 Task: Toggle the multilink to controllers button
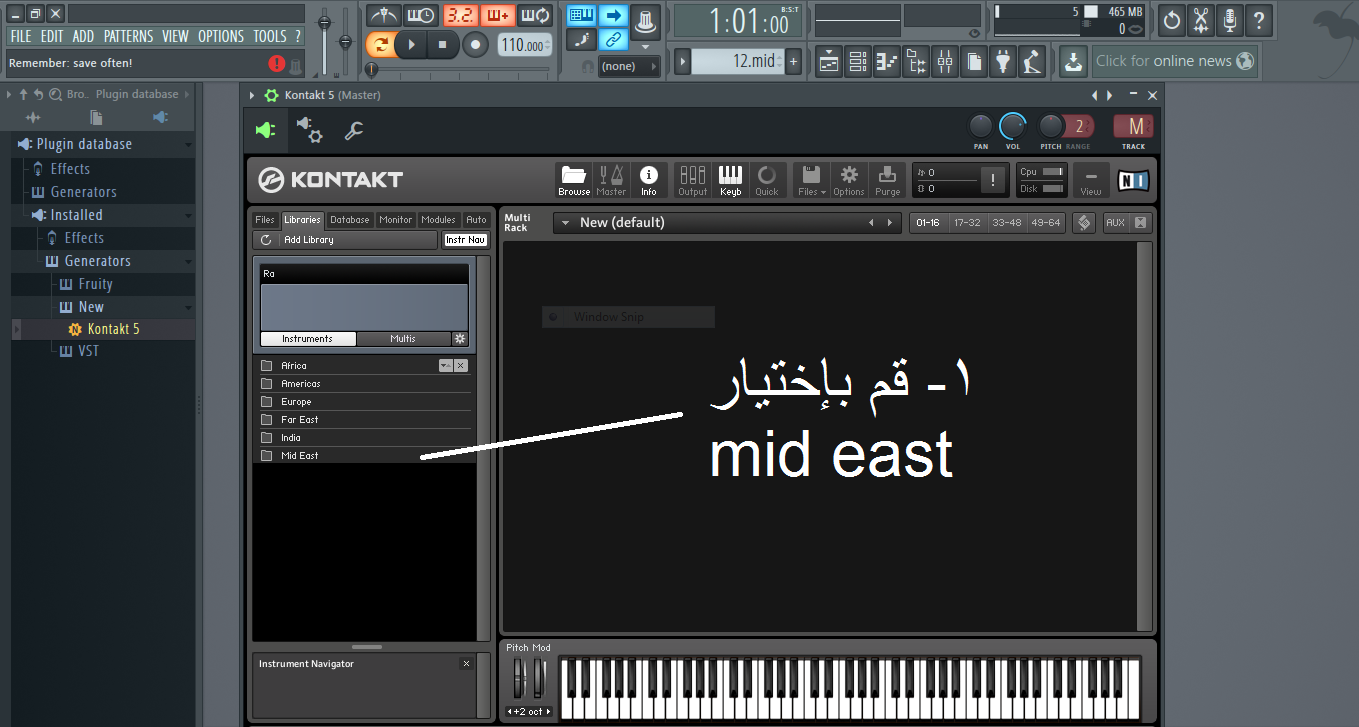pyautogui.click(x=614, y=40)
